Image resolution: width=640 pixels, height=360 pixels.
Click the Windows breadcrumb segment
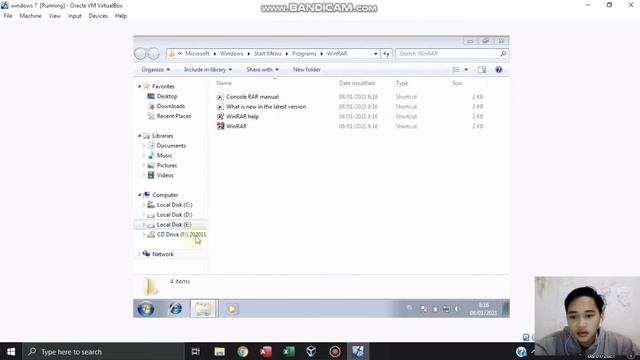click(x=231, y=53)
